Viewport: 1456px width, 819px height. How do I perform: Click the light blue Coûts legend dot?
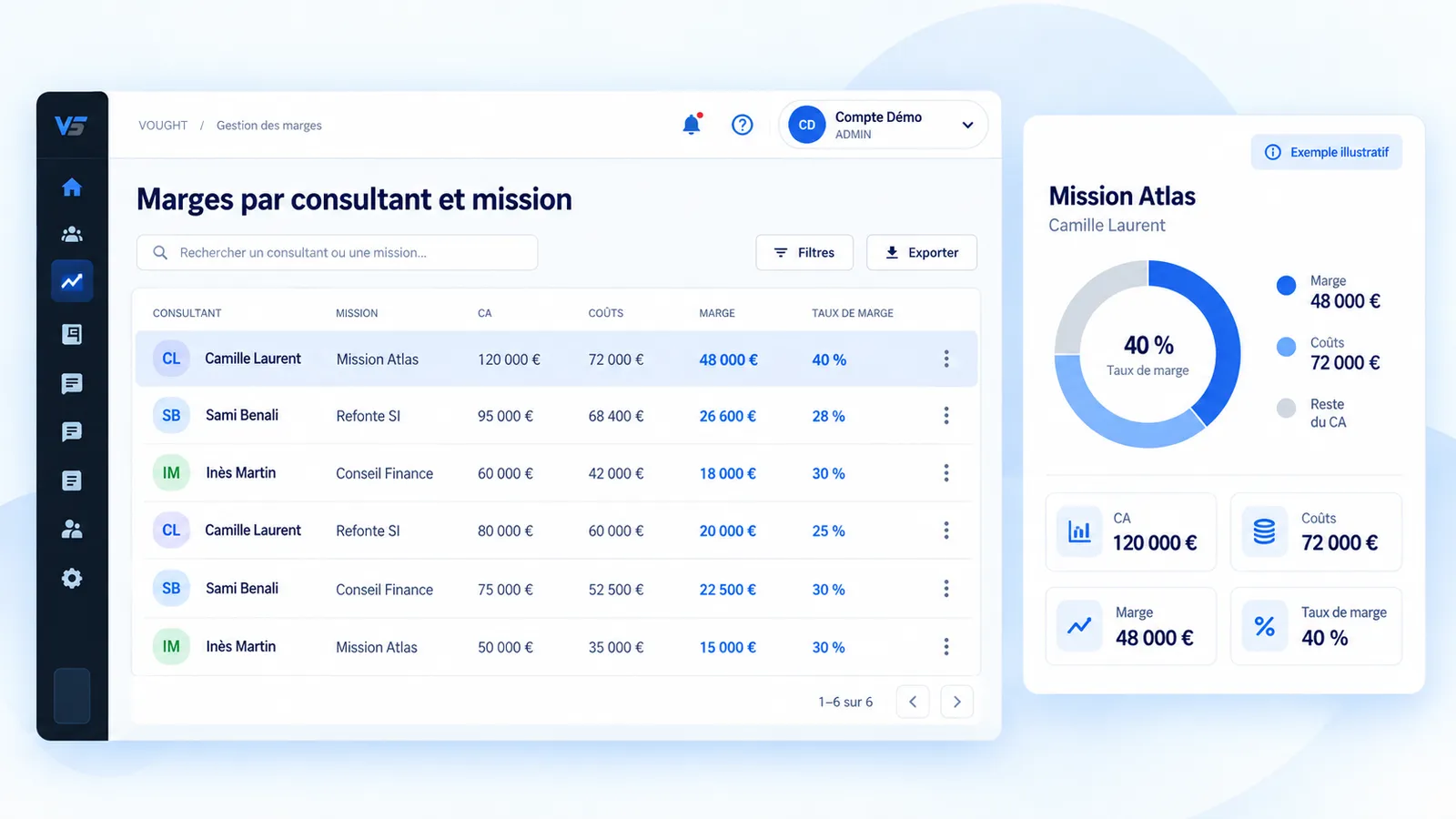point(1286,347)
